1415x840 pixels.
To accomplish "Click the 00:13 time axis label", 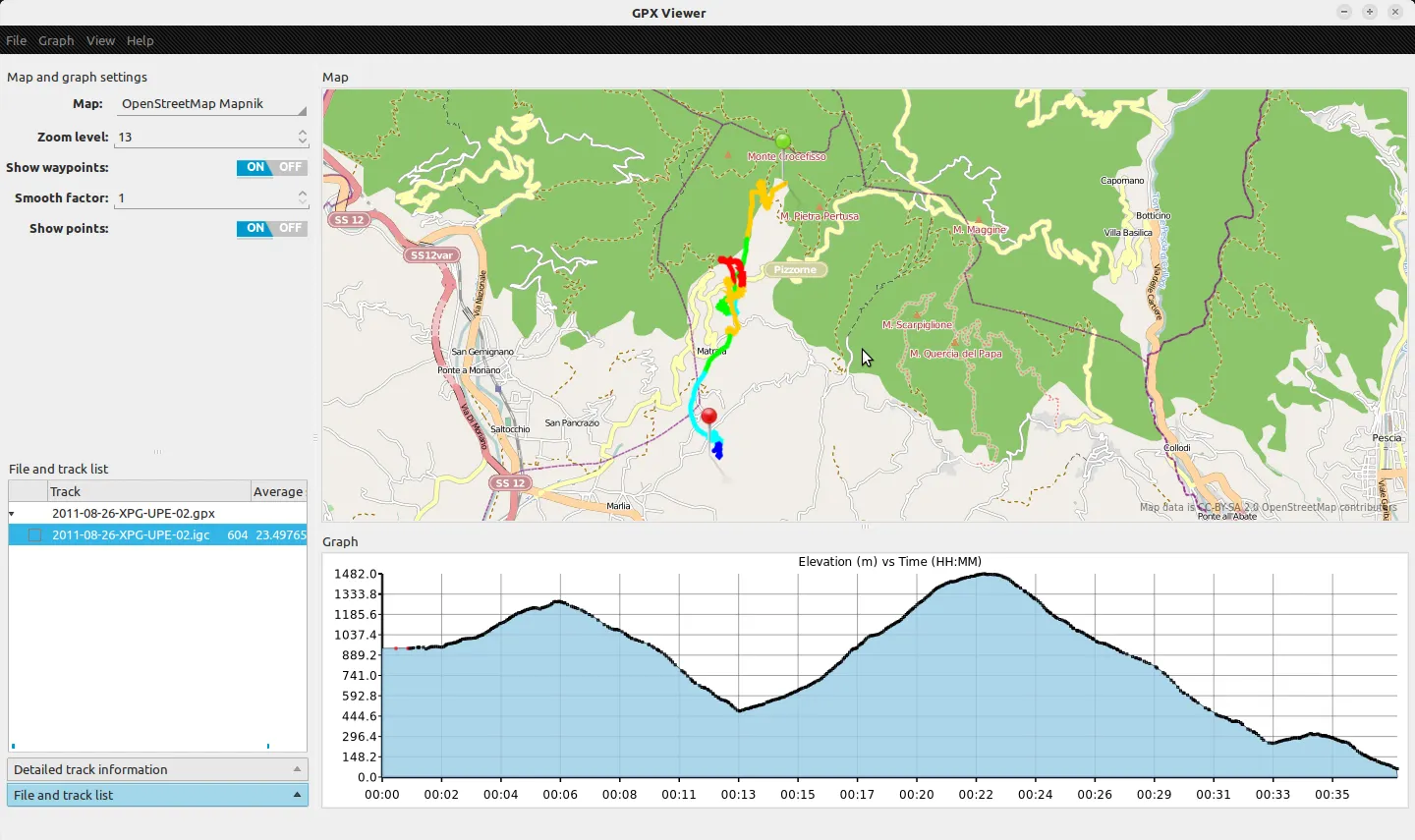I will (x=738, y=795).
